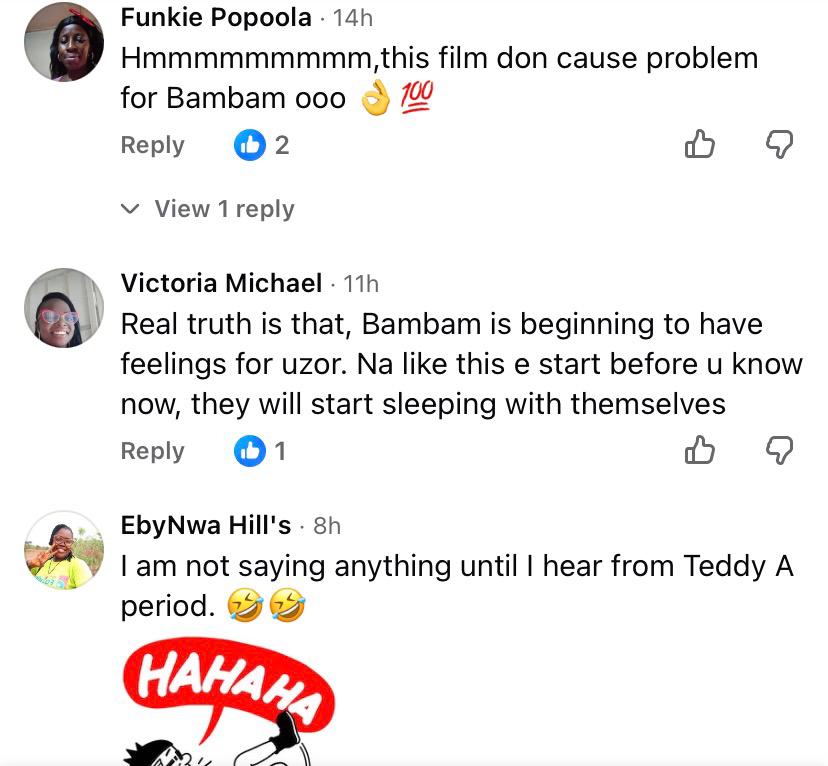
Task: Like Funkie Popoola's comment with thumbs up
Action: click(x=700, y=145)
